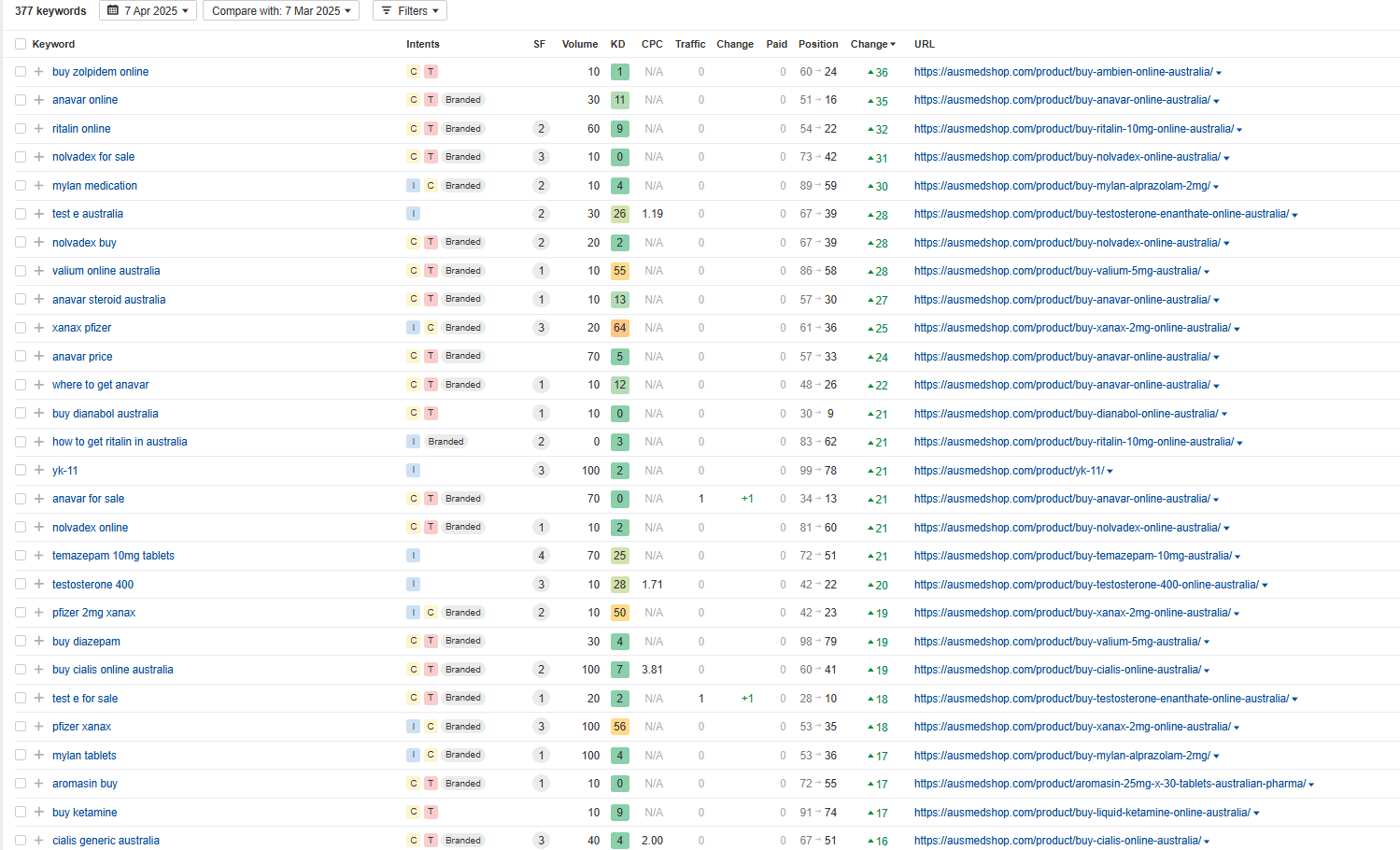Screen dimensions: 1400x850
Task: Click the Transactional intent badge for buy ketamine
Action: click(x=431, y=813)
